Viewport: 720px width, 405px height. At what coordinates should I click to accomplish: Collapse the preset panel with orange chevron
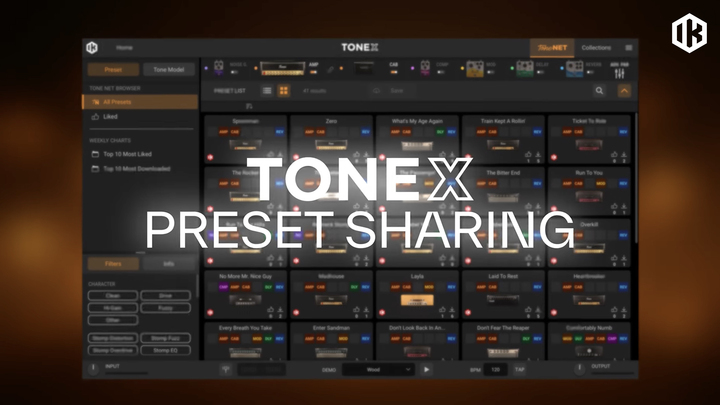point(625,91)
